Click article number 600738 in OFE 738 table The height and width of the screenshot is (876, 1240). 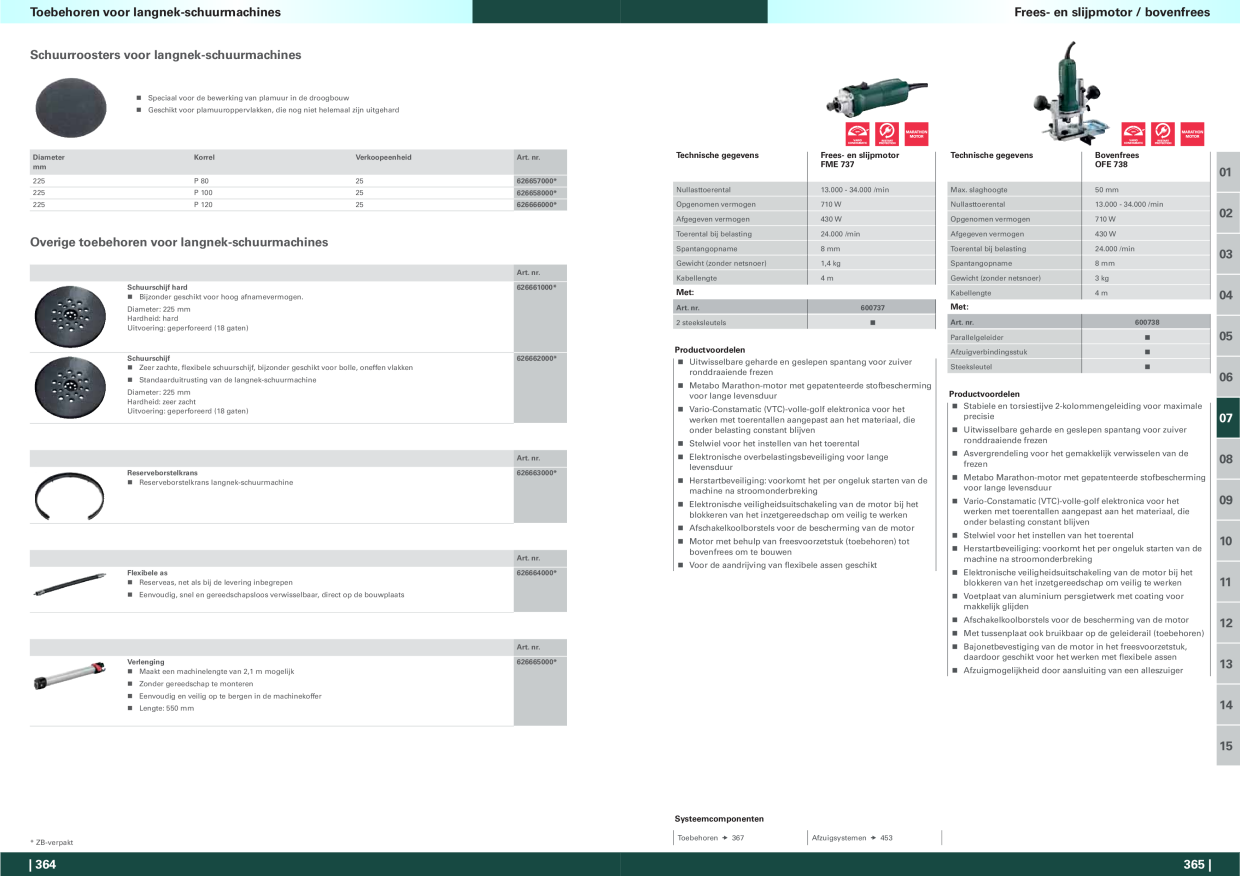1147,322
